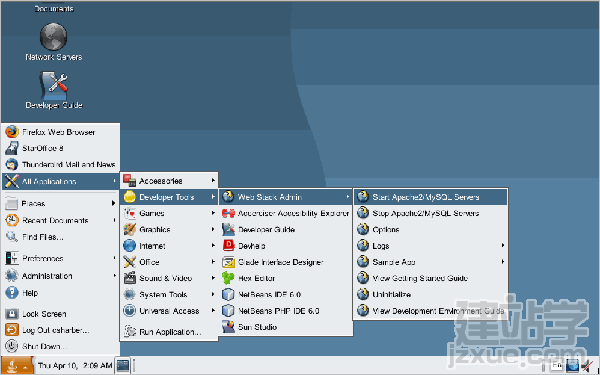Click the clock showing Thu Apr 10
This screenshot has width=600, height=375.
pos(75,366)
